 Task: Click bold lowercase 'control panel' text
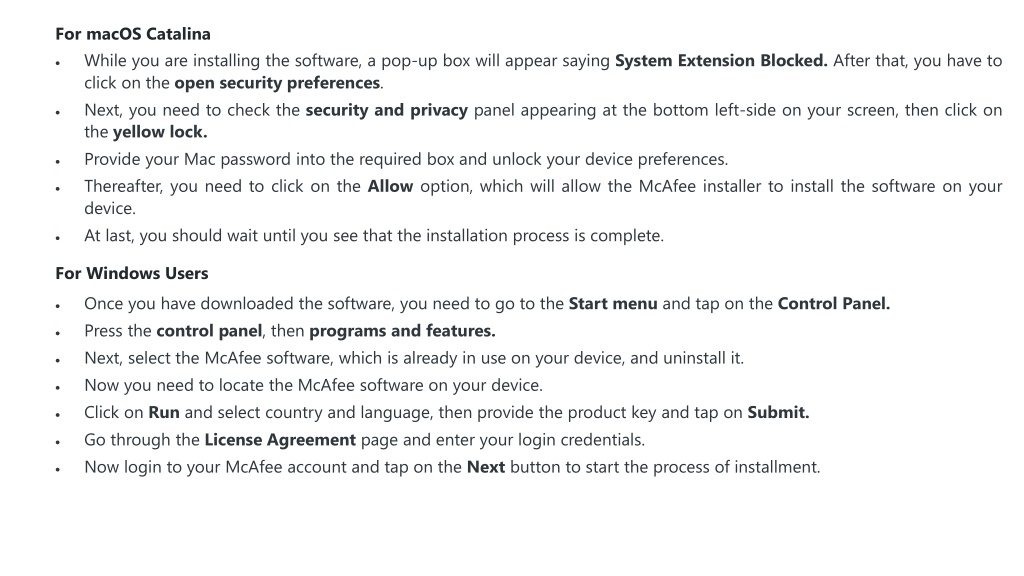(209, 331)
